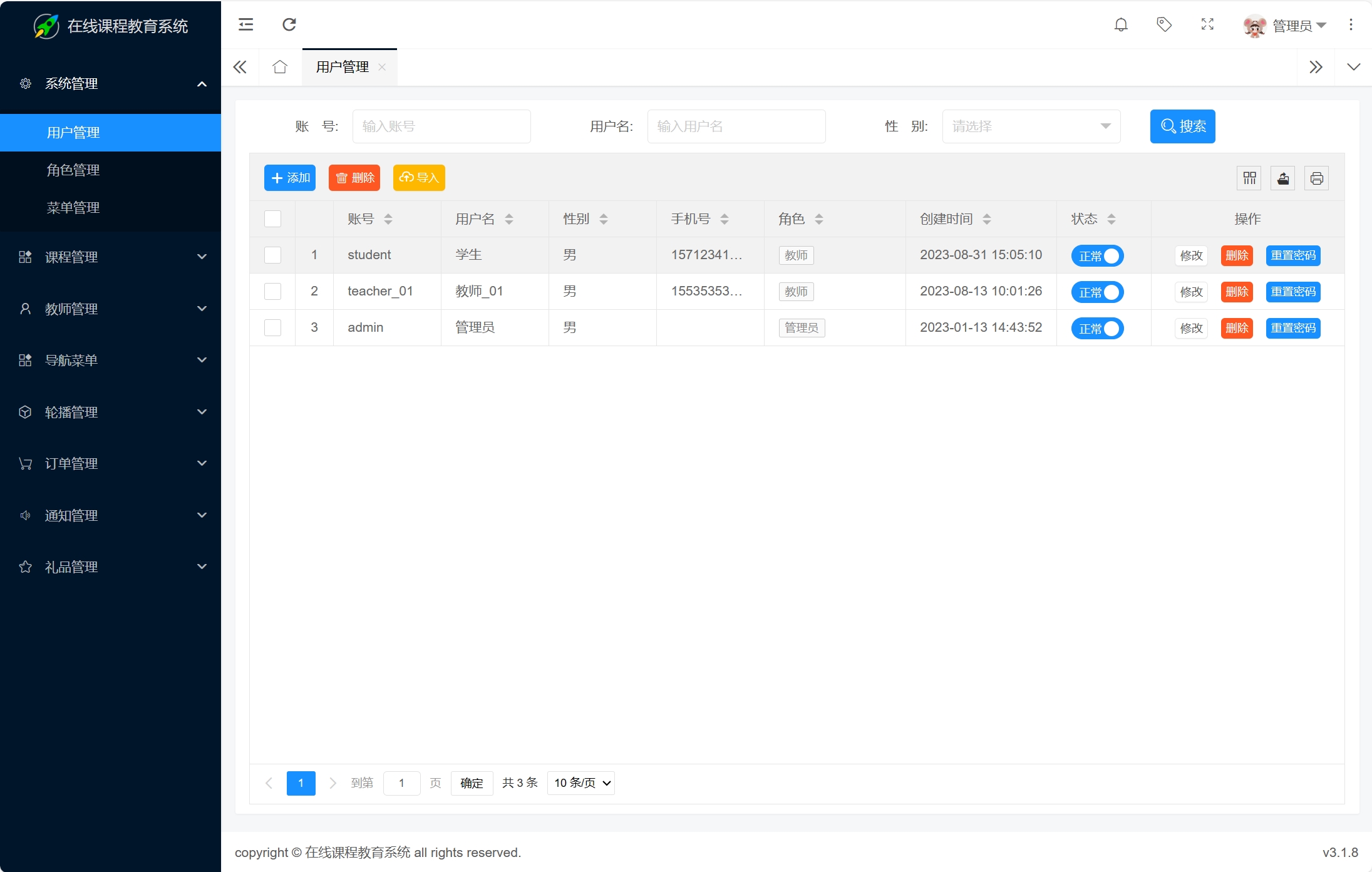Click 重置密码 for the admin row
This screenshot has height=872, width=1372.
pyautogui.click(x=1293, y=328)
